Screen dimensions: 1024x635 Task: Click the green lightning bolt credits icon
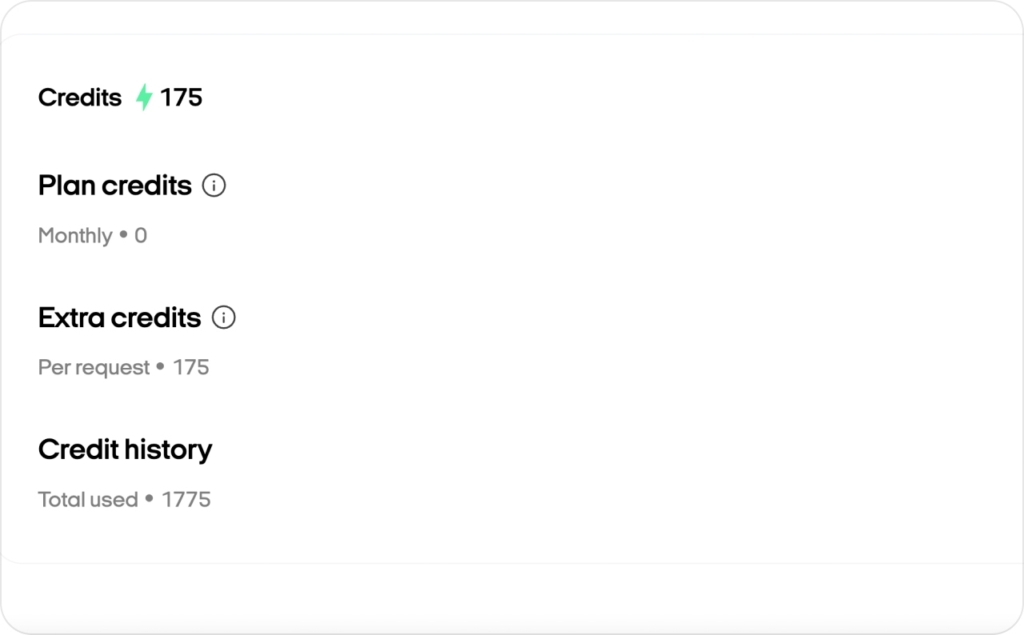[144, 97]
